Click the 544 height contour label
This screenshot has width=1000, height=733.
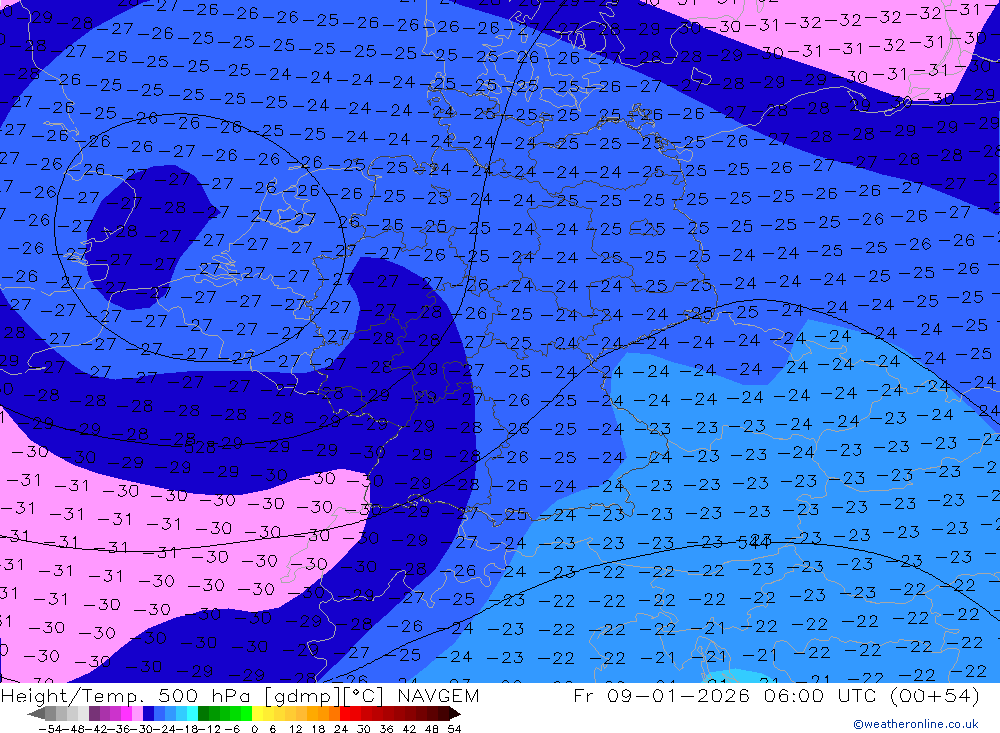pos(754,543)
